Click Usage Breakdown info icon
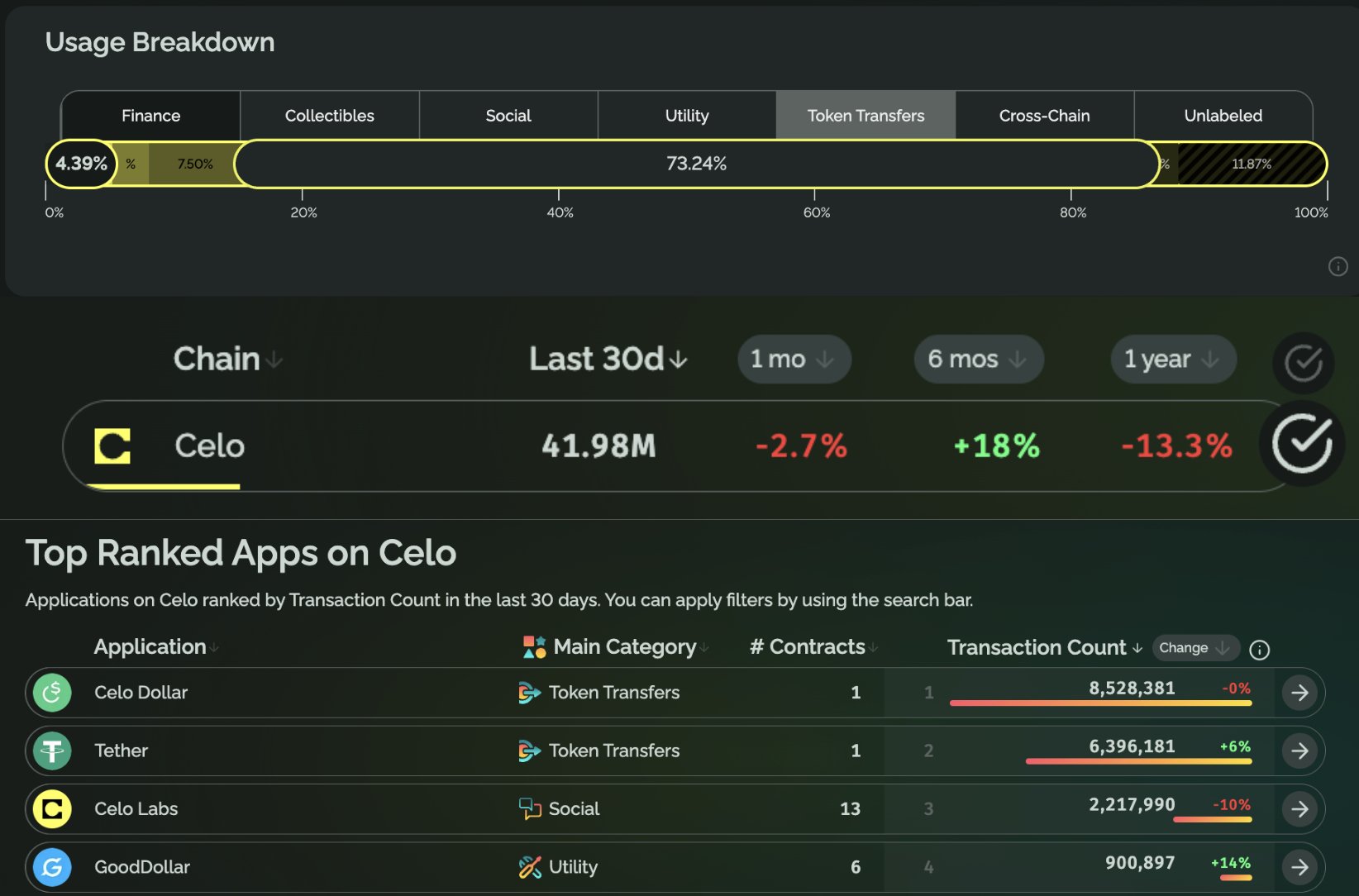The width and height of the screenshot is (1359, 896). click(x=1338, y=266)
